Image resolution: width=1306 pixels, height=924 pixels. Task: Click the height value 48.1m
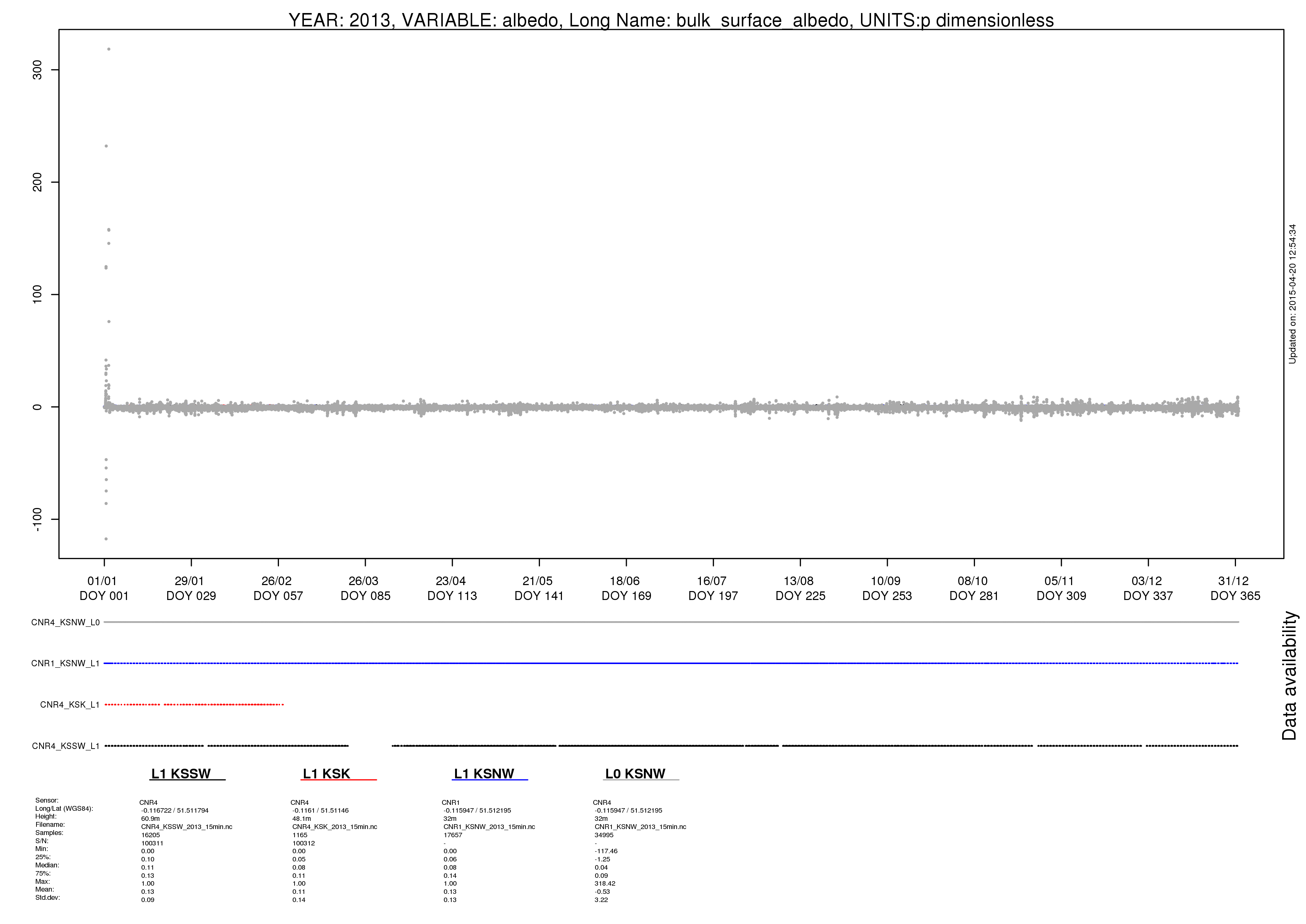(x=302, y=819)
